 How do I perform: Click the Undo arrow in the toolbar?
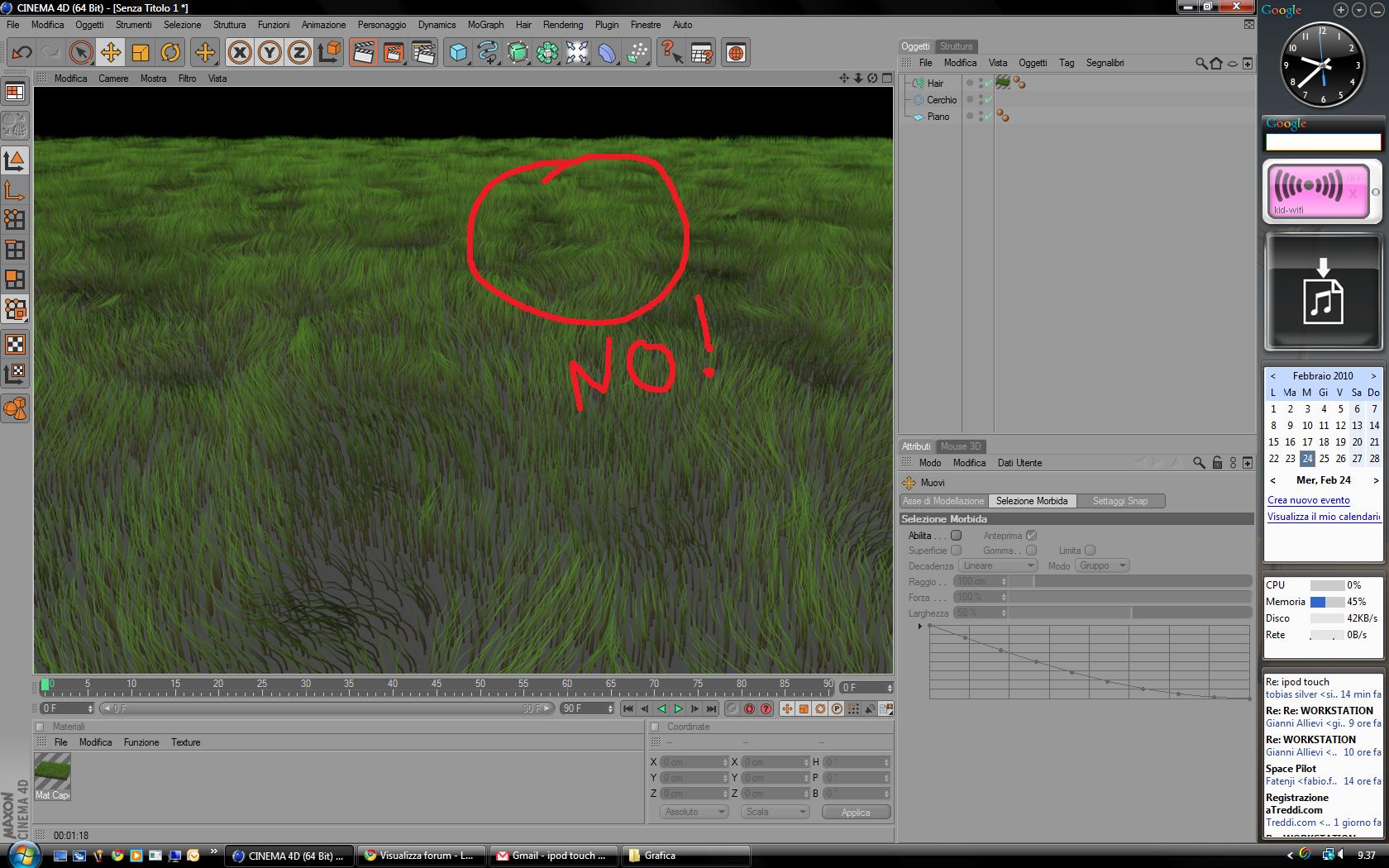click(x=21, y=53)
